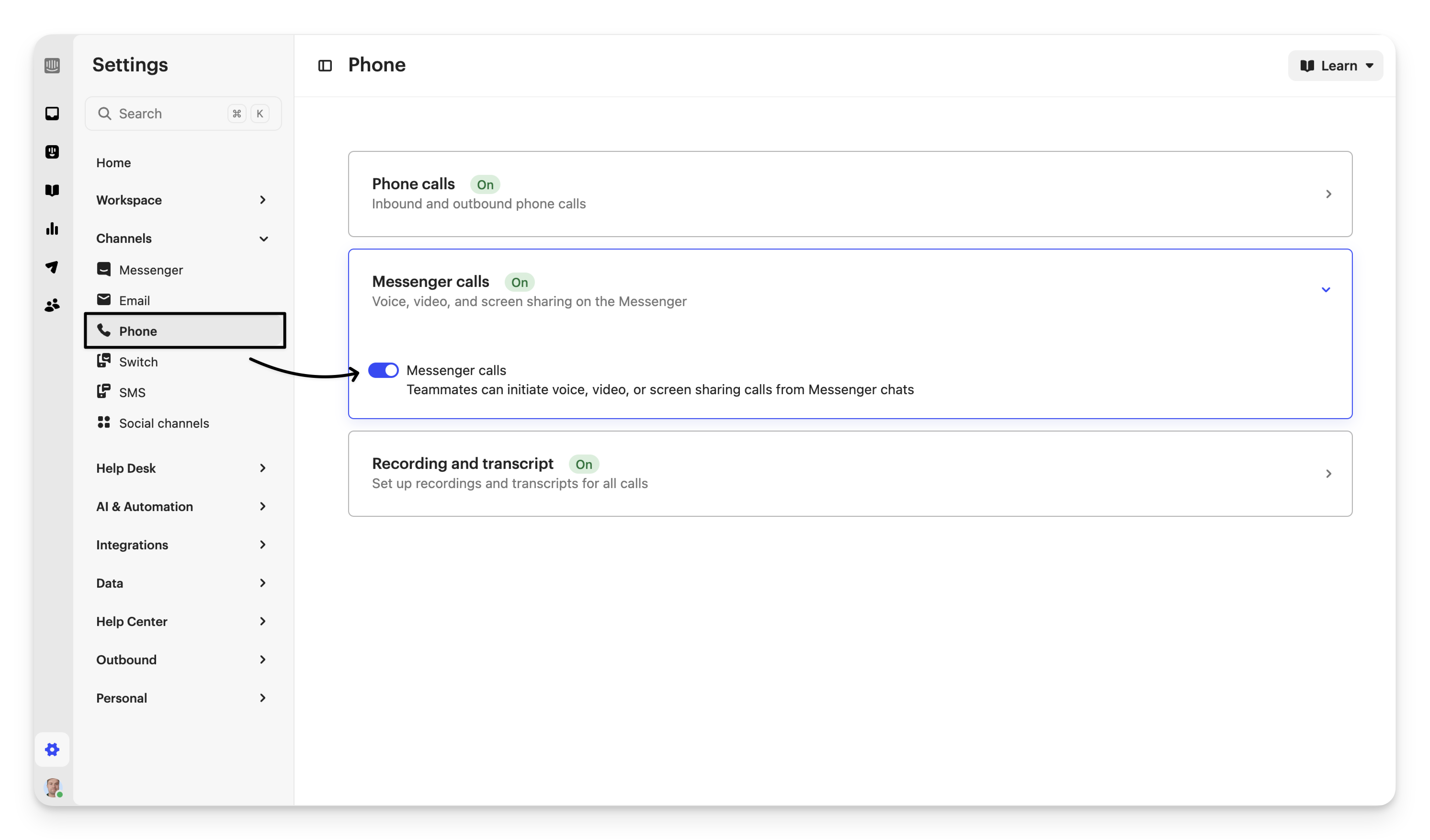The width and height of the screenshot is (1430, 840).
Task: Disable the Messenger calls toggle
Action: [x=383, y=370]
